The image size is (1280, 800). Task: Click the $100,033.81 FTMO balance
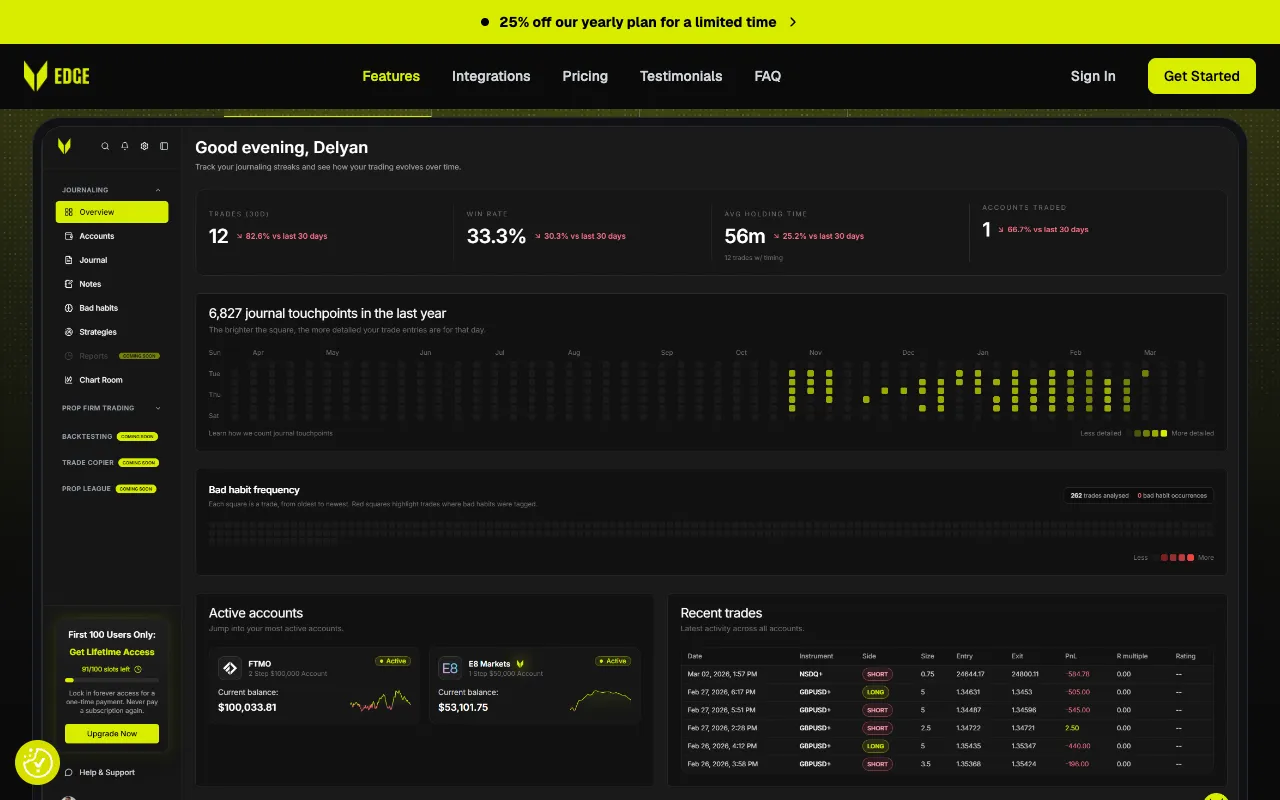pyautogui.click(x=247, y=707)
